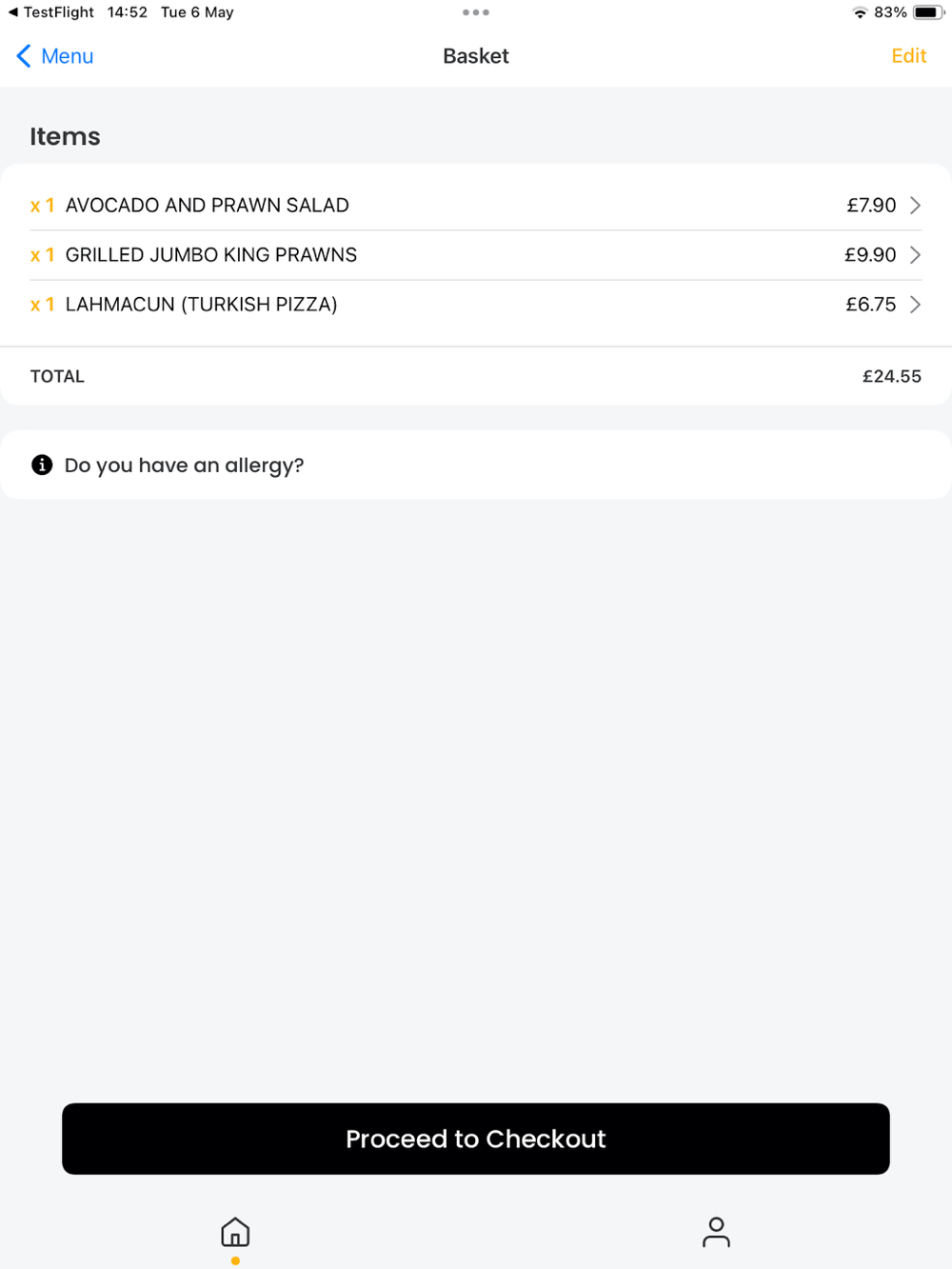Tap the battery status icon

pyautogui.click(x=927, y=12)
